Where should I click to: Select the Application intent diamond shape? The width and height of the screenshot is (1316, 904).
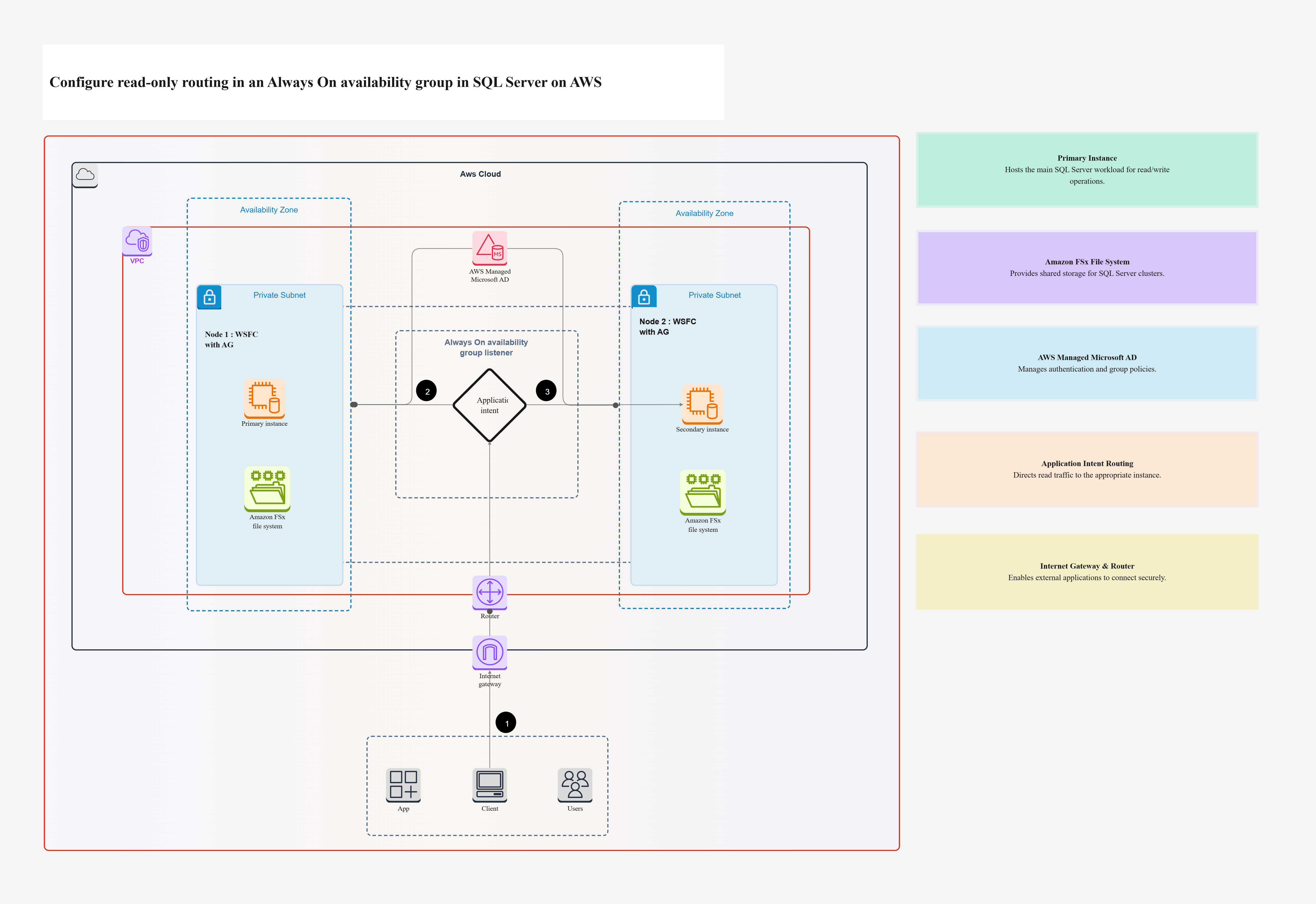[490, 405]
